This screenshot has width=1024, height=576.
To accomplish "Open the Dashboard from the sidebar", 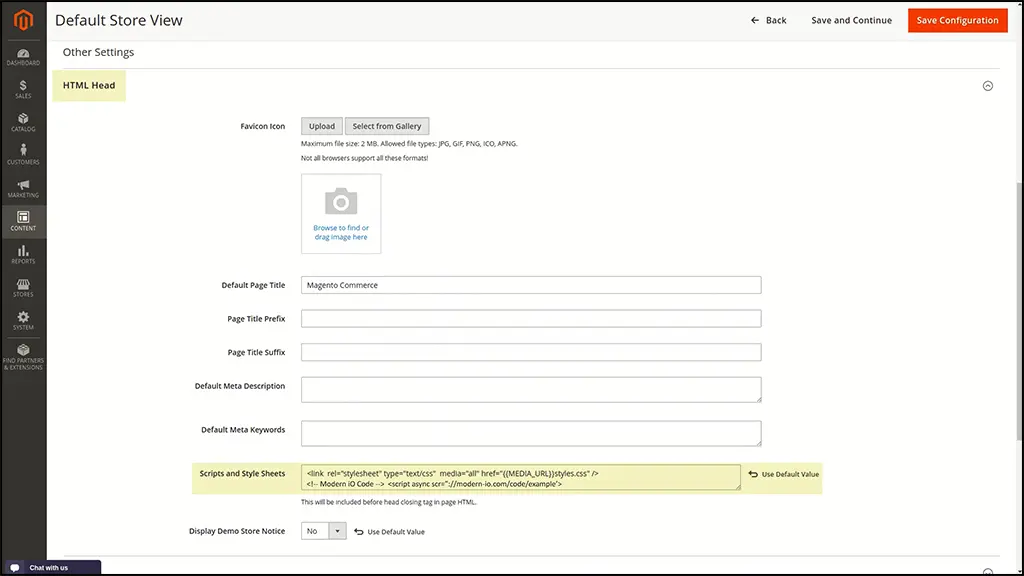I will pyautogui.click(x=23, y=56).
